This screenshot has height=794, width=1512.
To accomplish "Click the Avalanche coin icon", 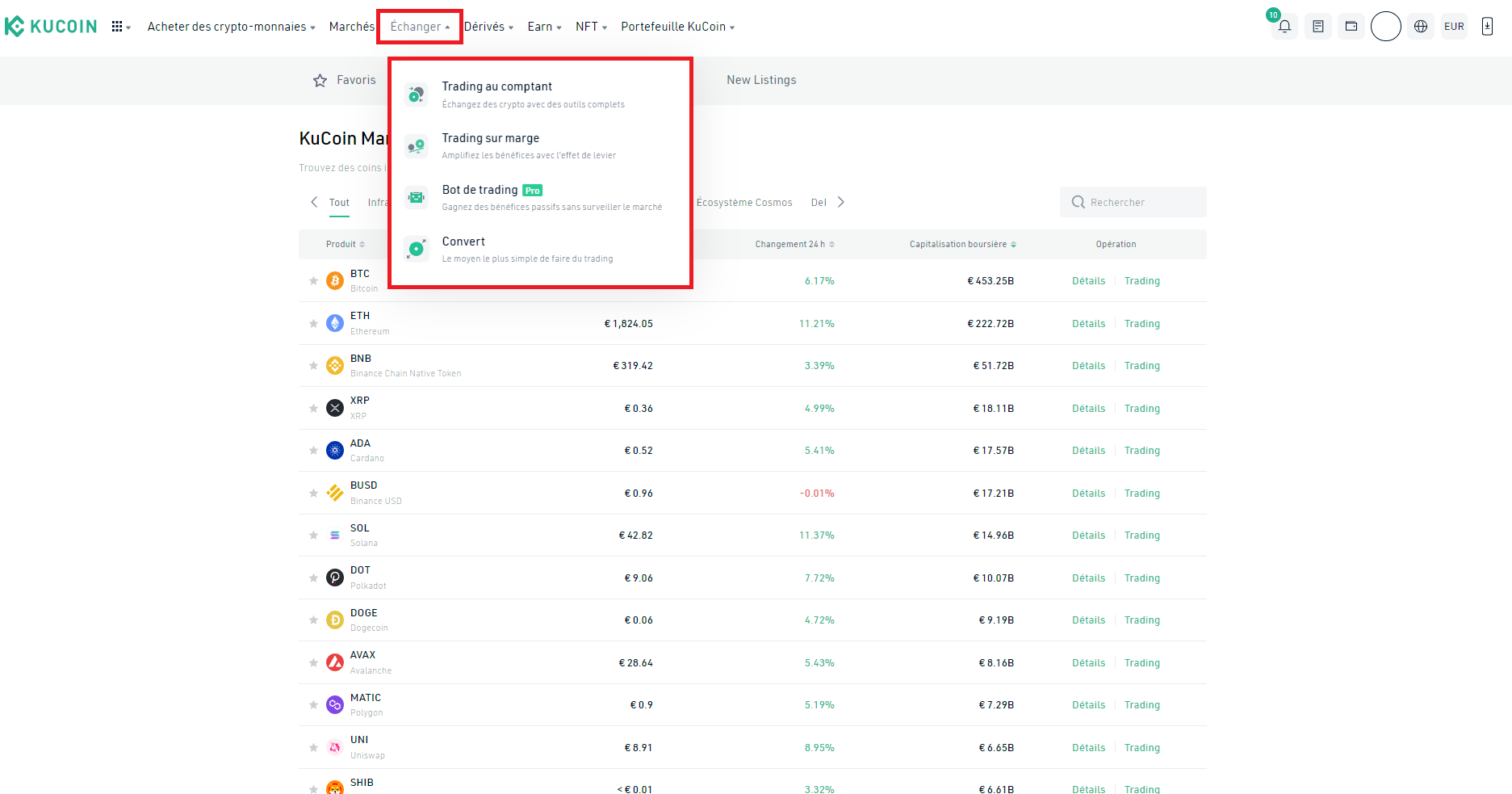I will (x=335, y=662).
